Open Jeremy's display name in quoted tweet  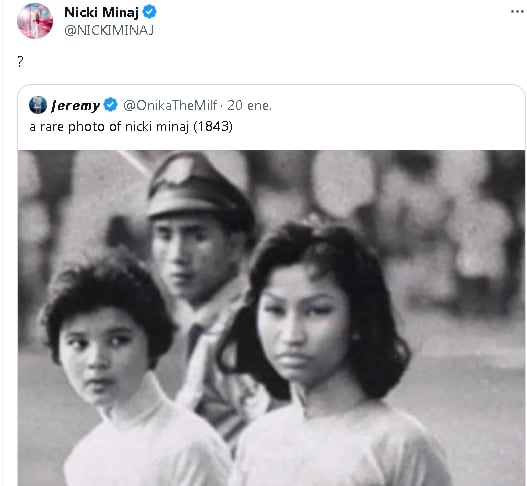coord(76,106)
